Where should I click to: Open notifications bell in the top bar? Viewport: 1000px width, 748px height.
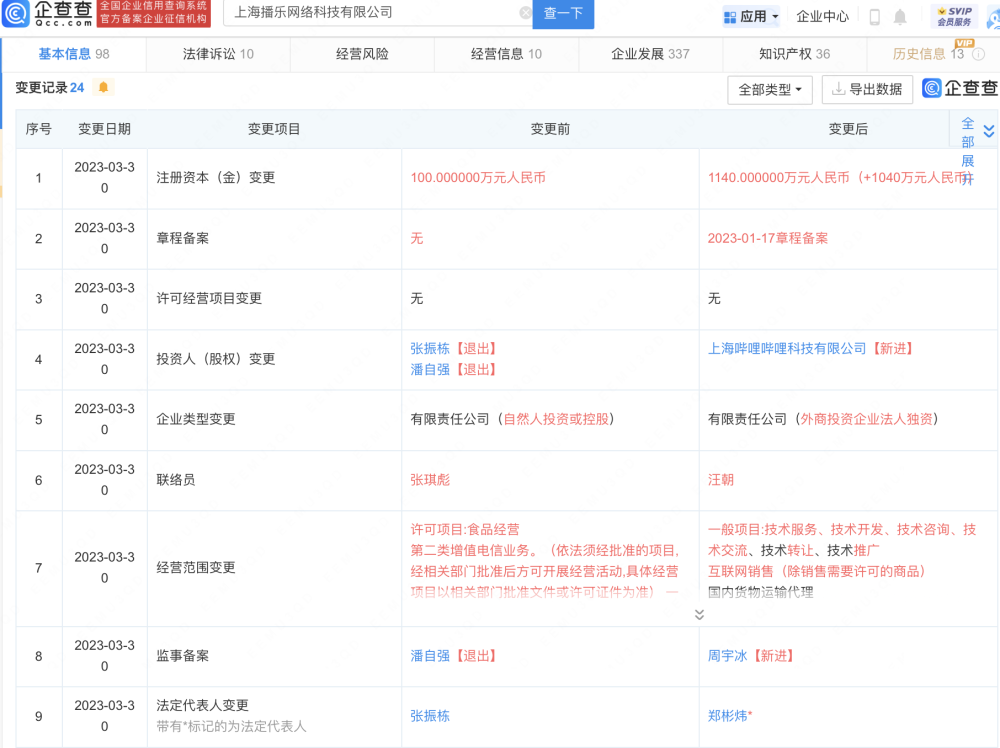click(900, 17)
